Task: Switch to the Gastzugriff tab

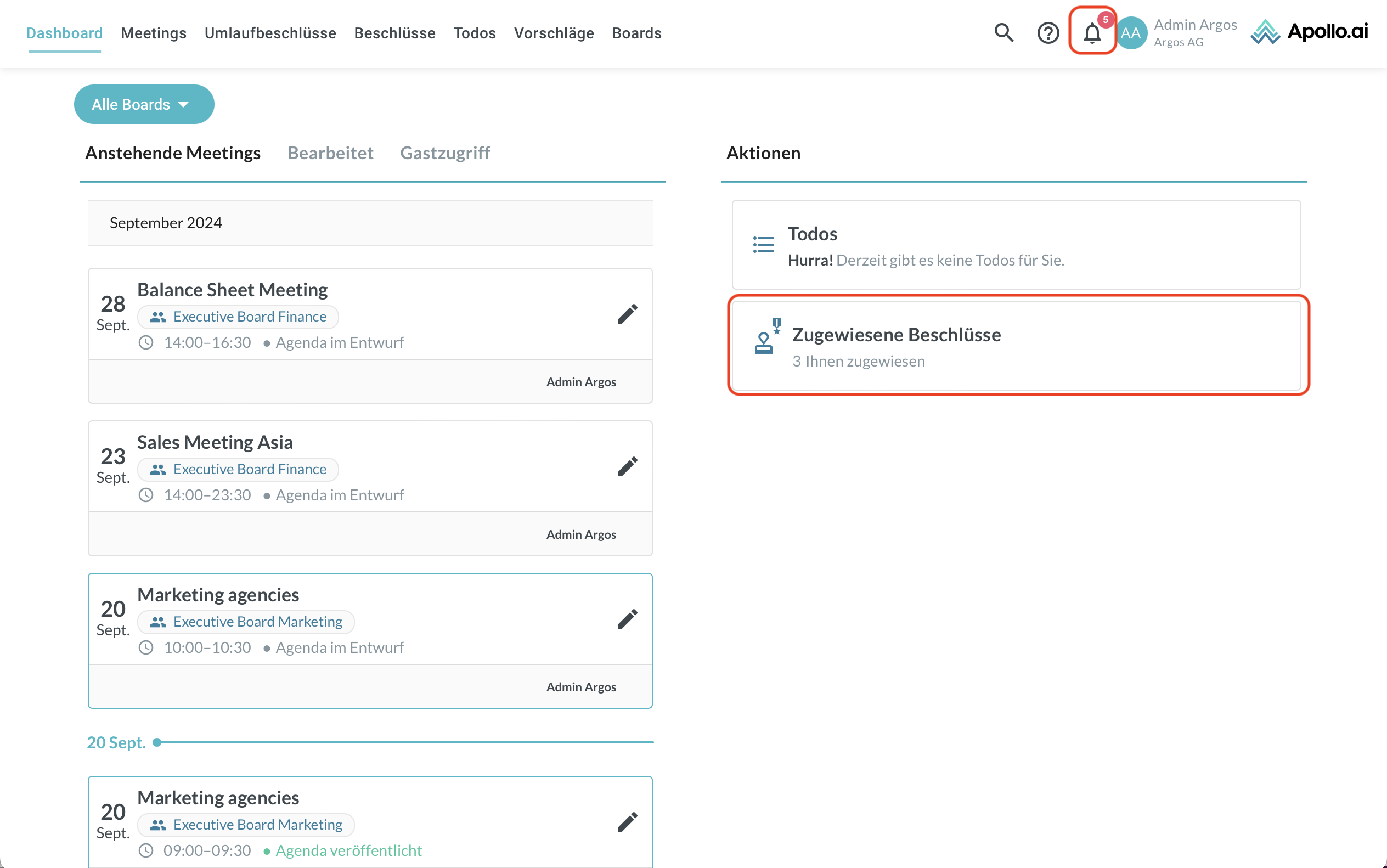Action: click(445, 153)
